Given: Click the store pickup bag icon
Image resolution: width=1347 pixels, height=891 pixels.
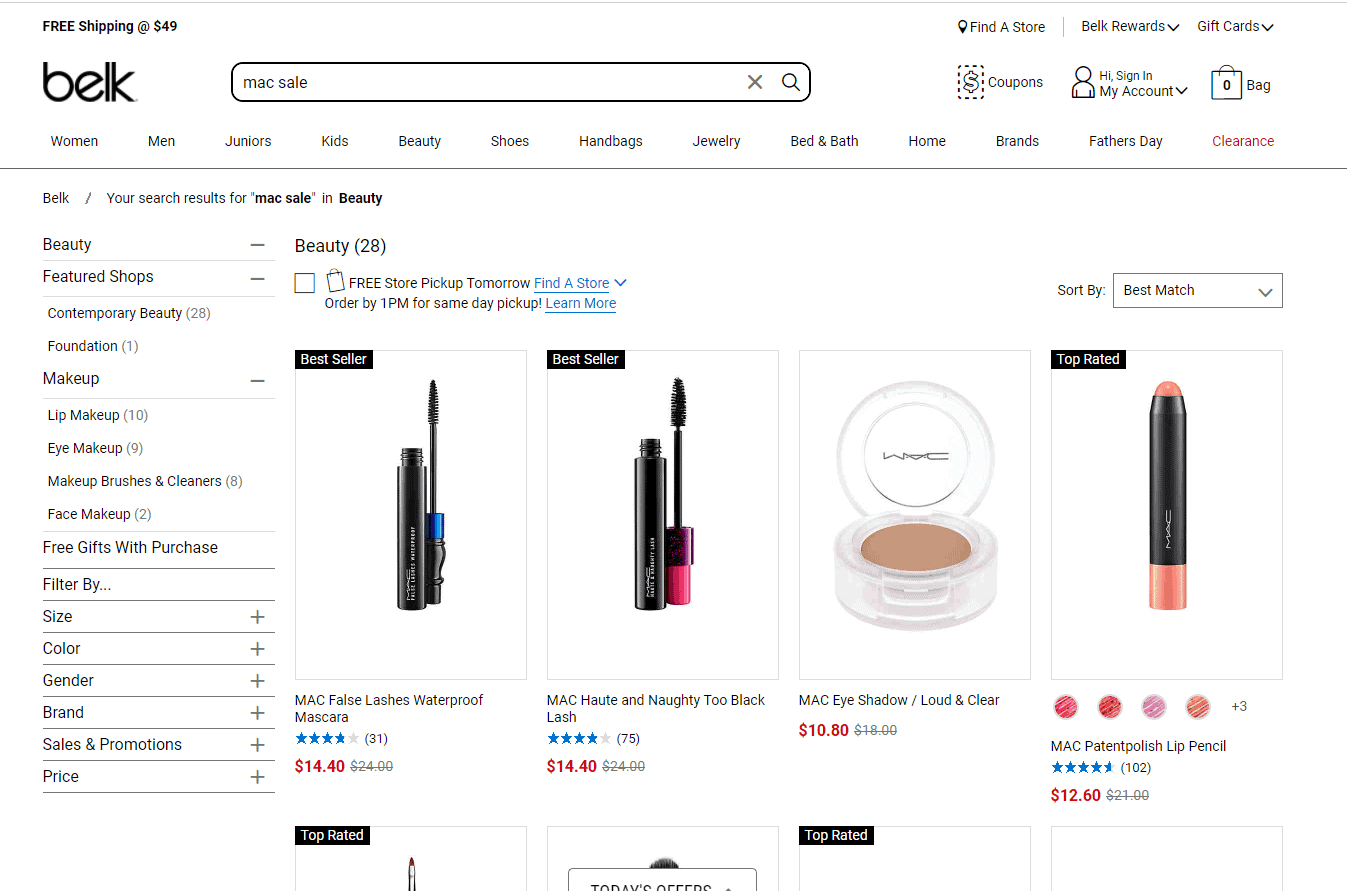Looking at the screenshot, I should point(335,281).
